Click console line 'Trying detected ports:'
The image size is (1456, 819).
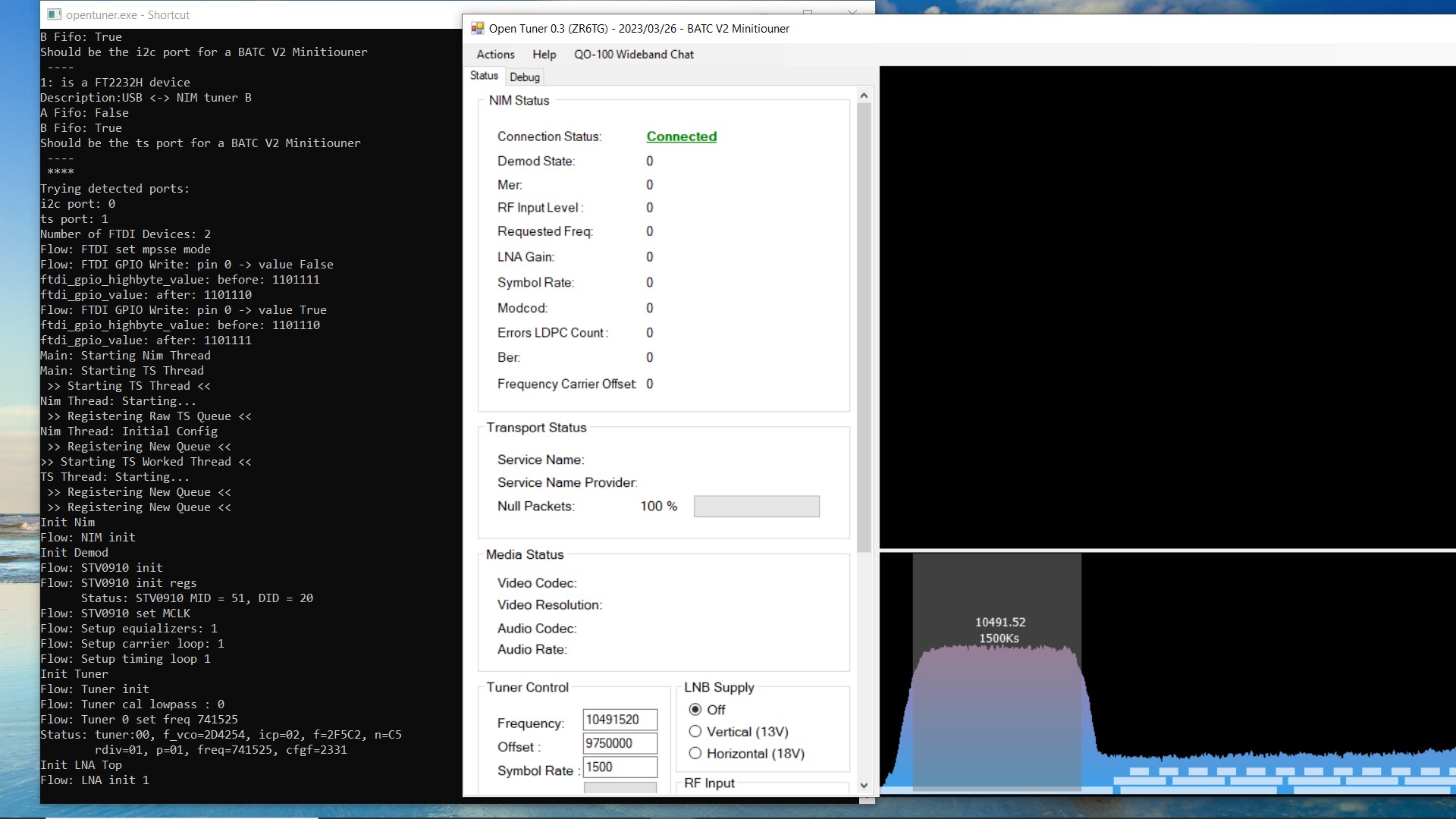click(115, 189)
